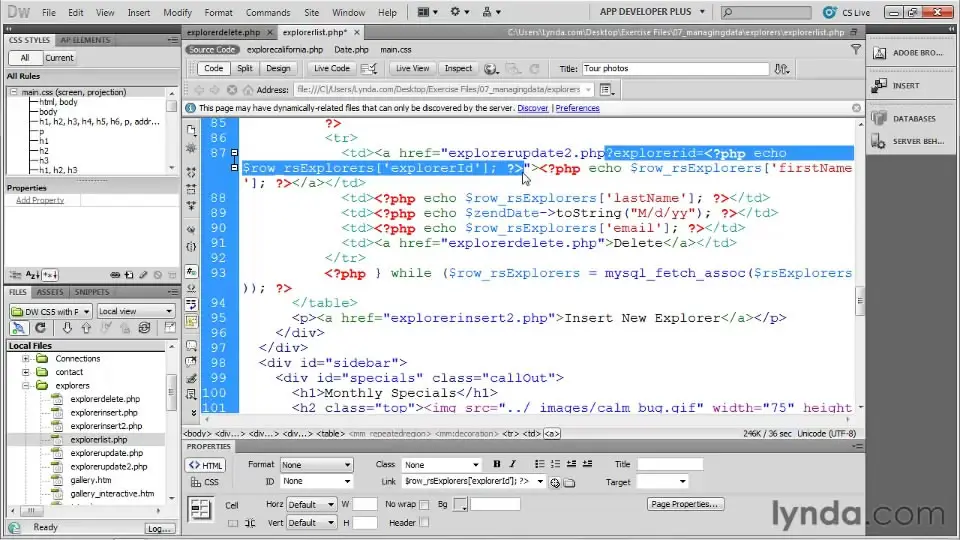The width and height of the screenshot is (960, 540).
Task: Switch to Design view
Action: pyautogui.click(x=278, y=69)
